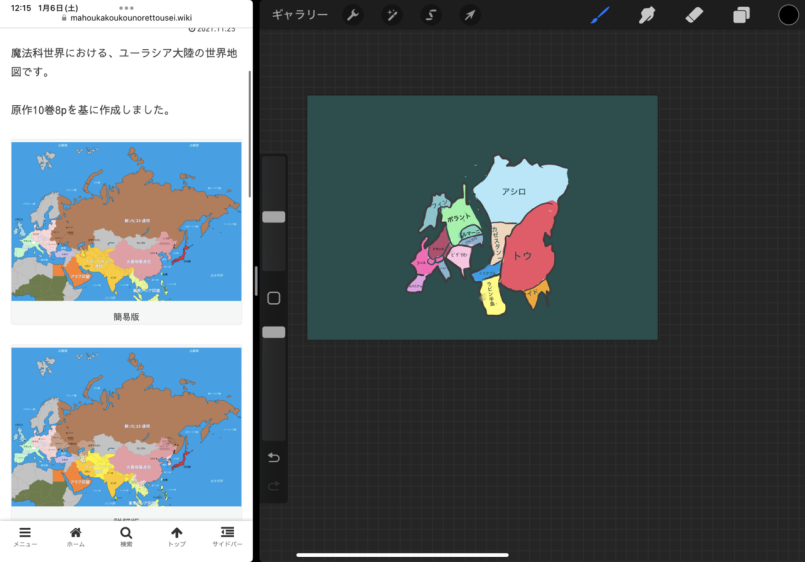Open the Safari menu button
805x562 pixels.
coord(25,536)
